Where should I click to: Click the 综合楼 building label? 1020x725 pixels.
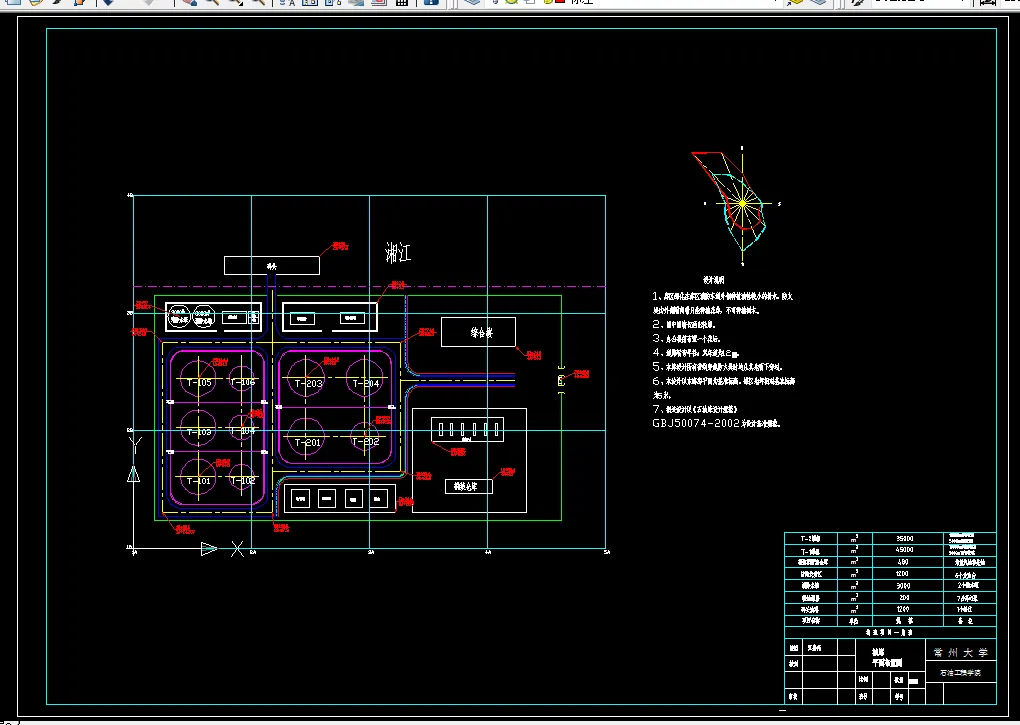[x=481, y=332]
